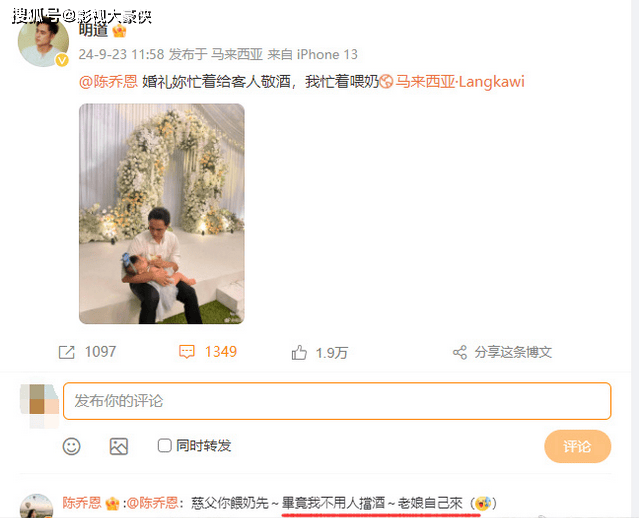Focus the 发布你的评论 input box
The image size is (639, 518).
coord(337,401)
